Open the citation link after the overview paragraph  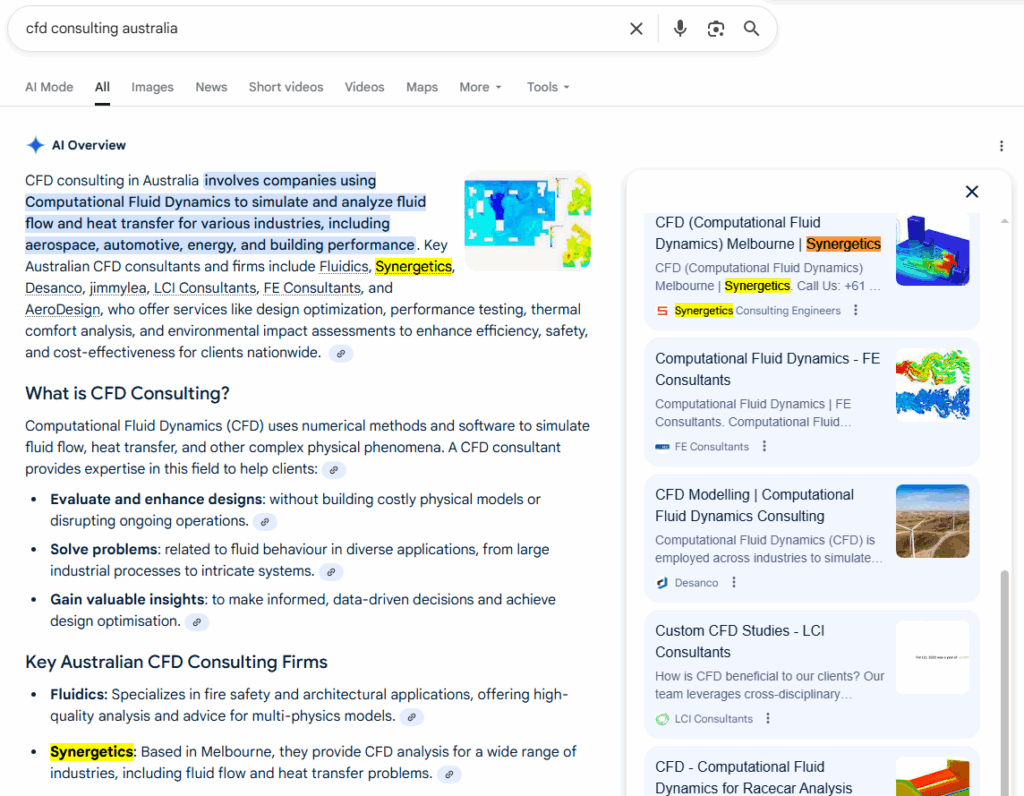click(x=340, y=353)
